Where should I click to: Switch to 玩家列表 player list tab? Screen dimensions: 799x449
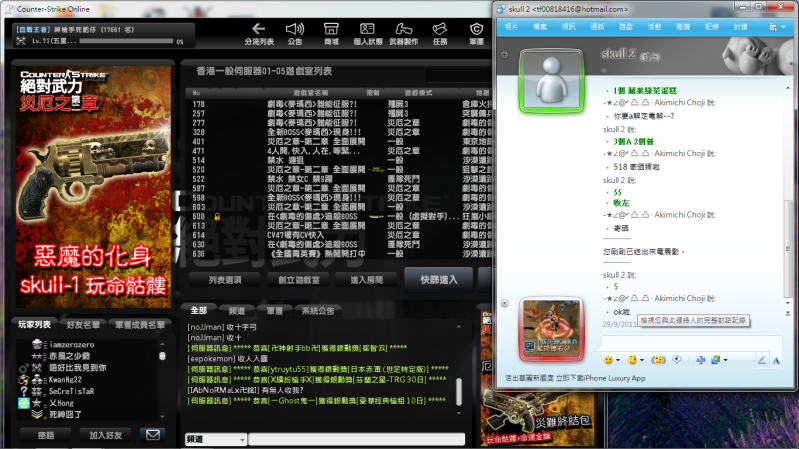[35, 325]
